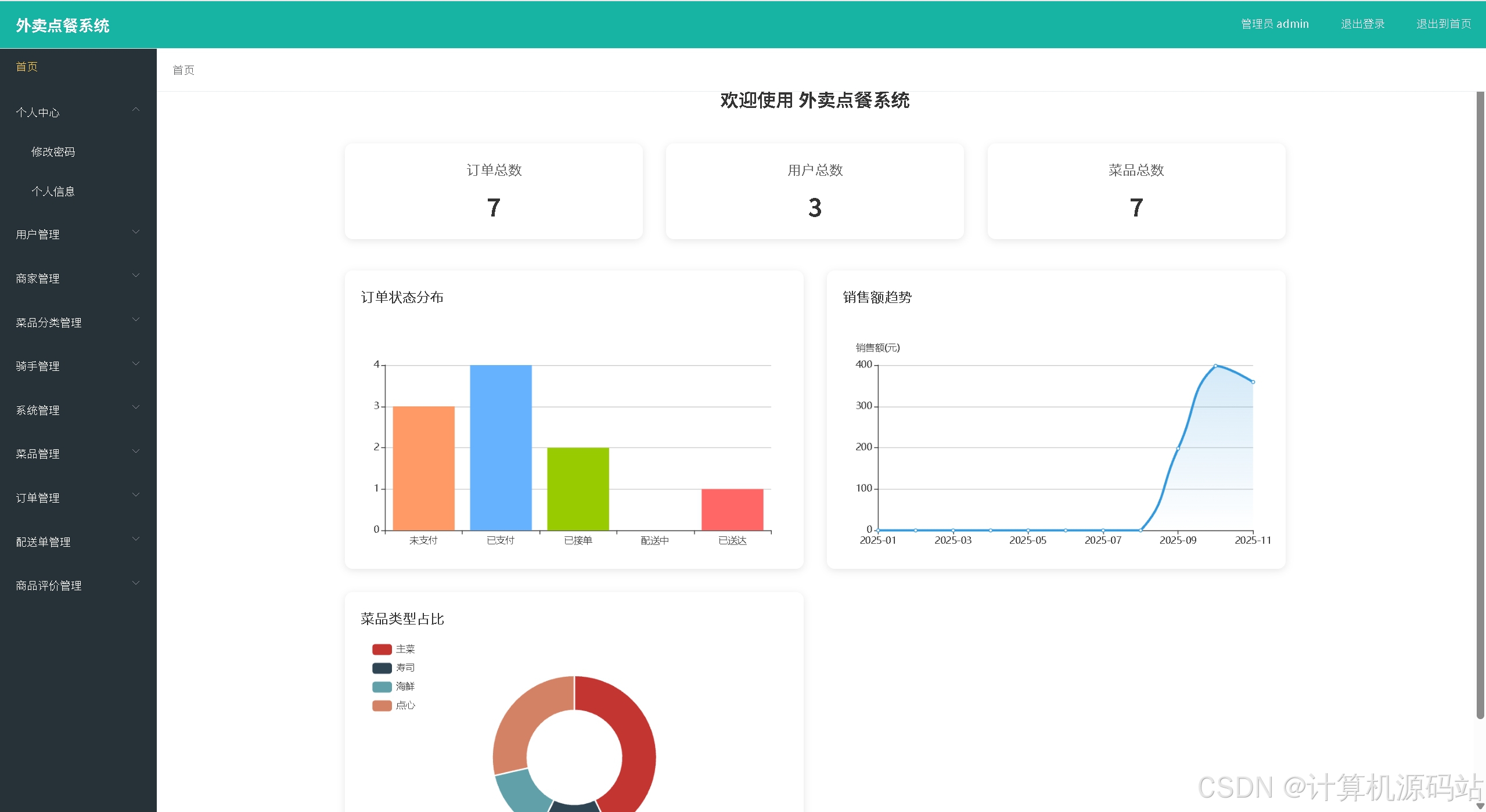This screenshot has height=812, width=1486.
Task: Select the 菜品分类管理 menu label
Action: pos(49,323)
